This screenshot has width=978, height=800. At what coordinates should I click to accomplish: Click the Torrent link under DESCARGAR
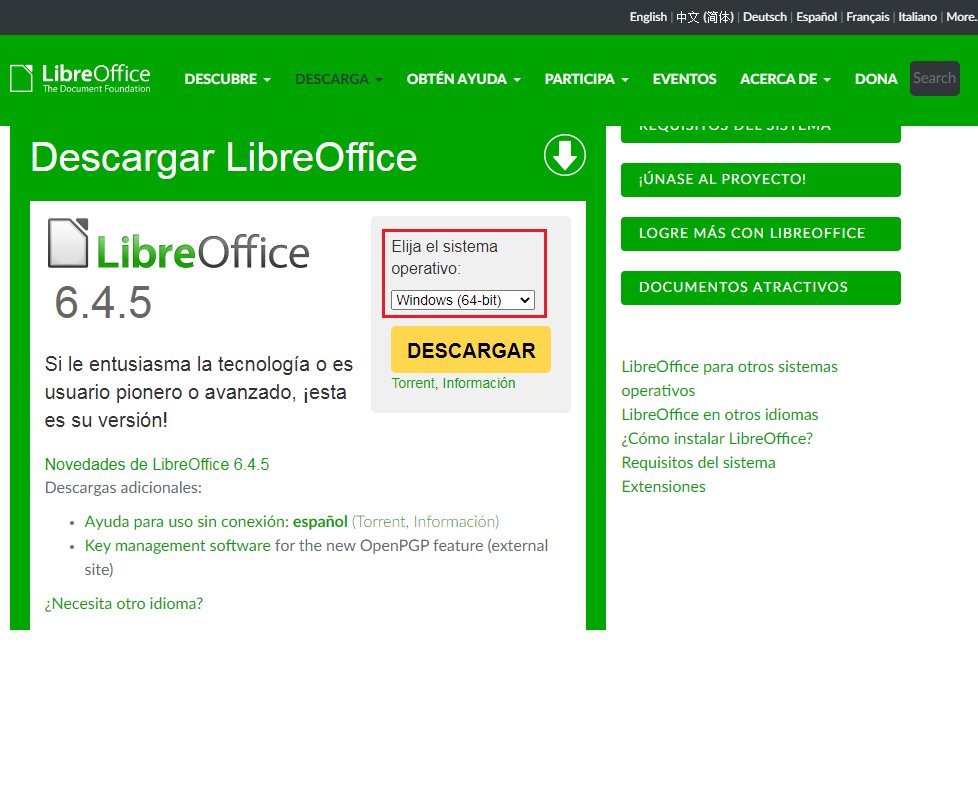point(414,383)
